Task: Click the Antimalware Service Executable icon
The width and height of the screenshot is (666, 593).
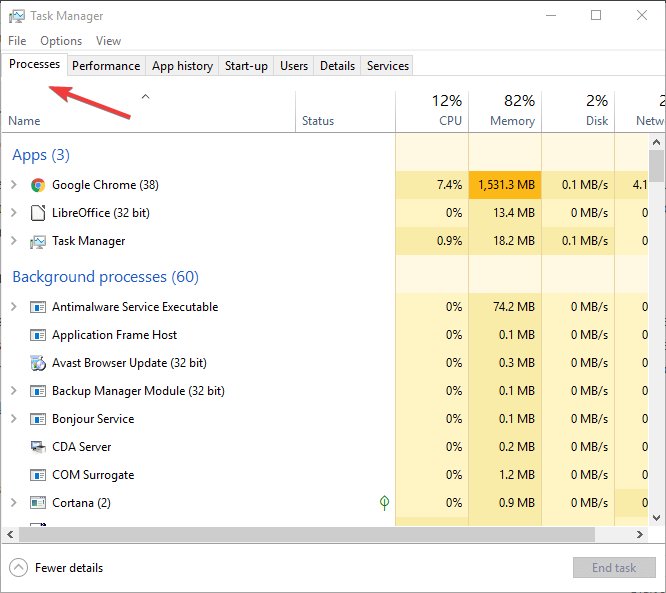Action: 38,307
